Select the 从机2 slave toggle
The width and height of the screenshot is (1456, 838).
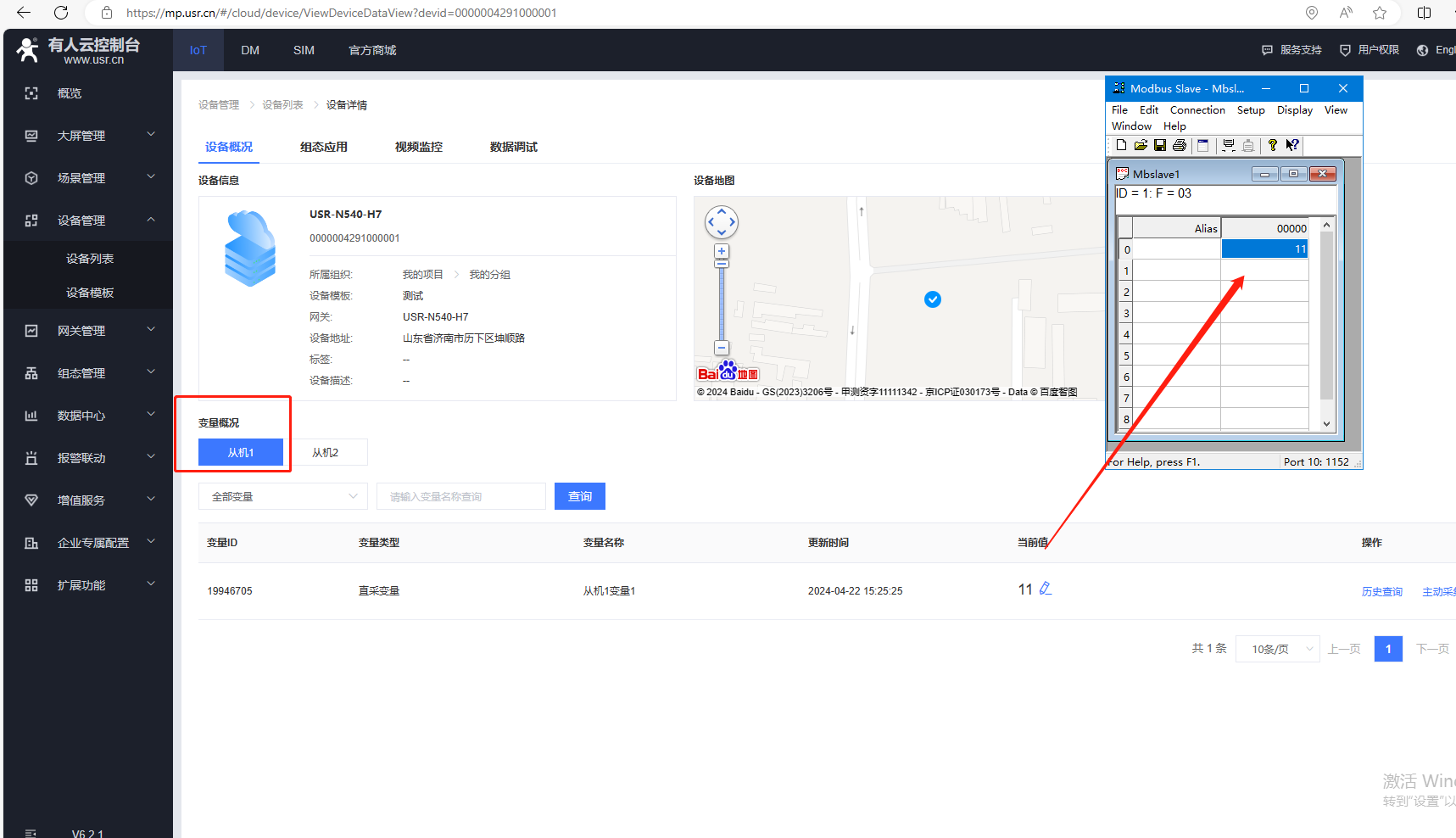click(x=326, y=453)
